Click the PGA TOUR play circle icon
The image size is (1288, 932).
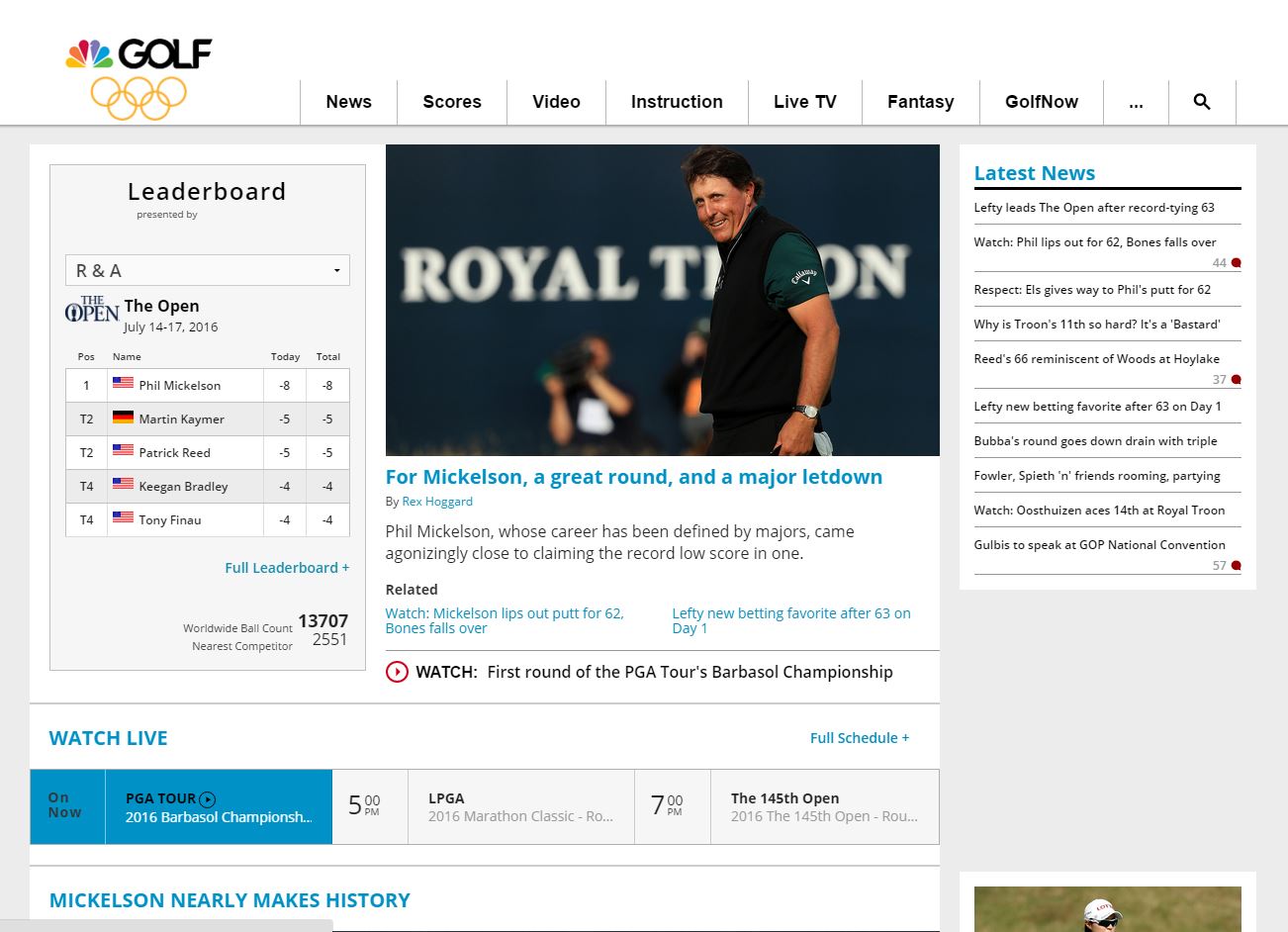click(x=208, y=799)
